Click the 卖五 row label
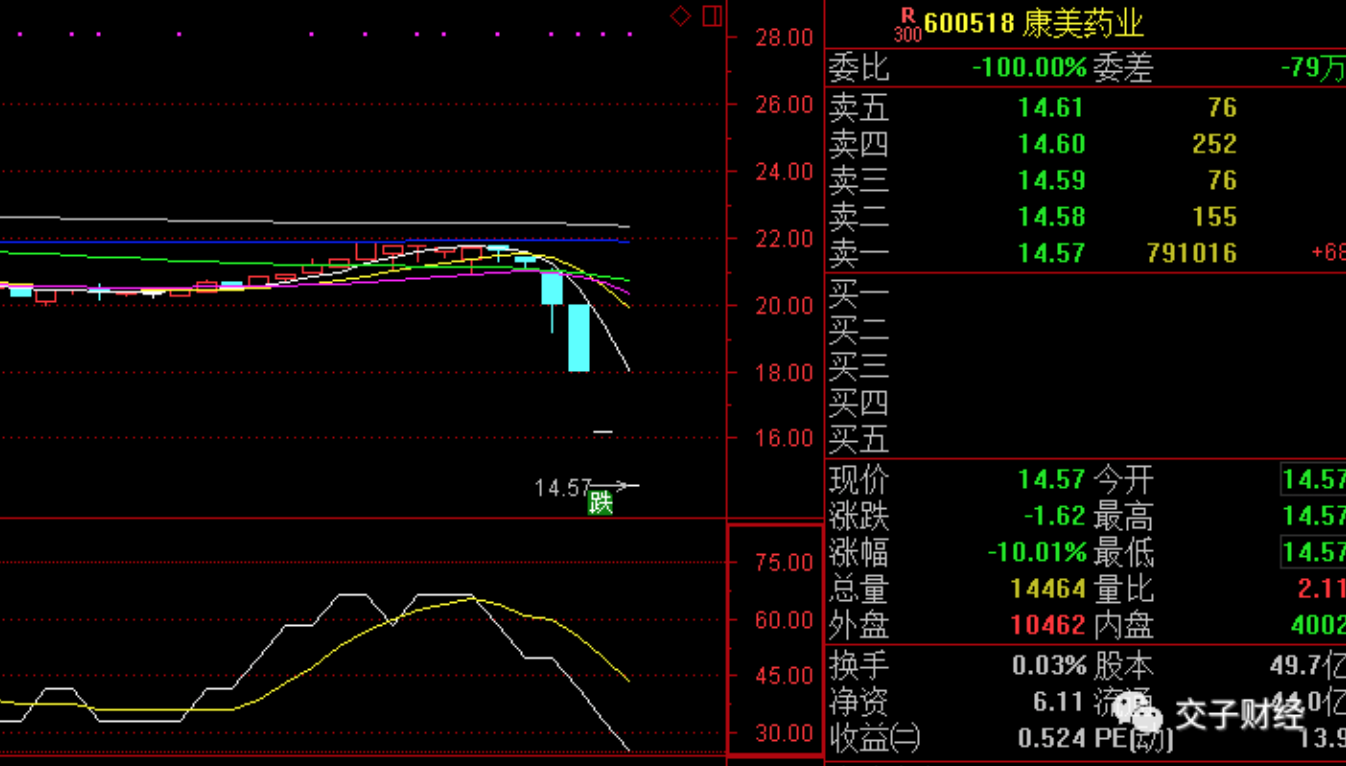1346x766 pixels. (x=858, y=107)
